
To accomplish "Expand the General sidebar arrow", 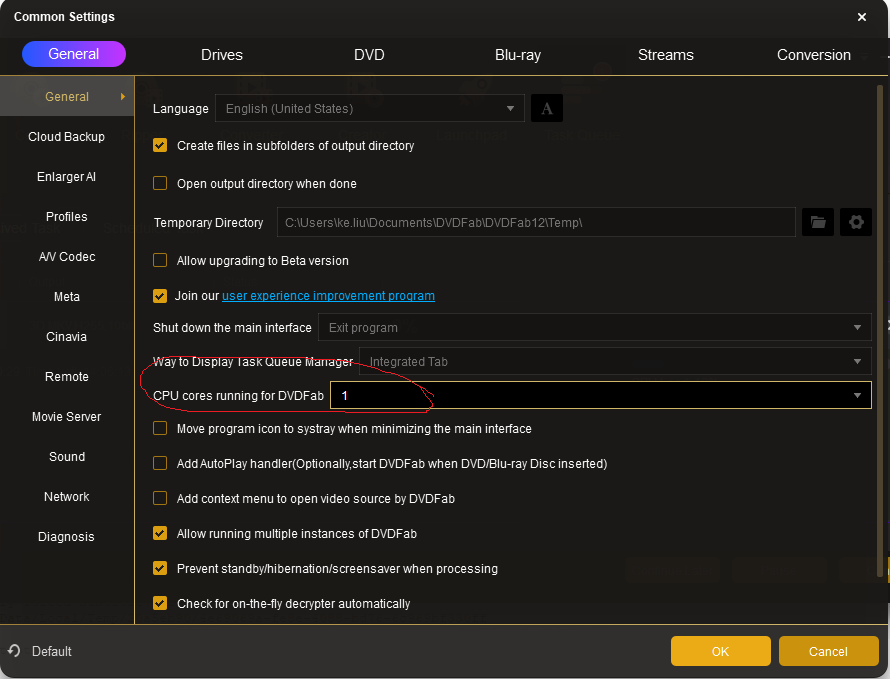I will 123,97.
